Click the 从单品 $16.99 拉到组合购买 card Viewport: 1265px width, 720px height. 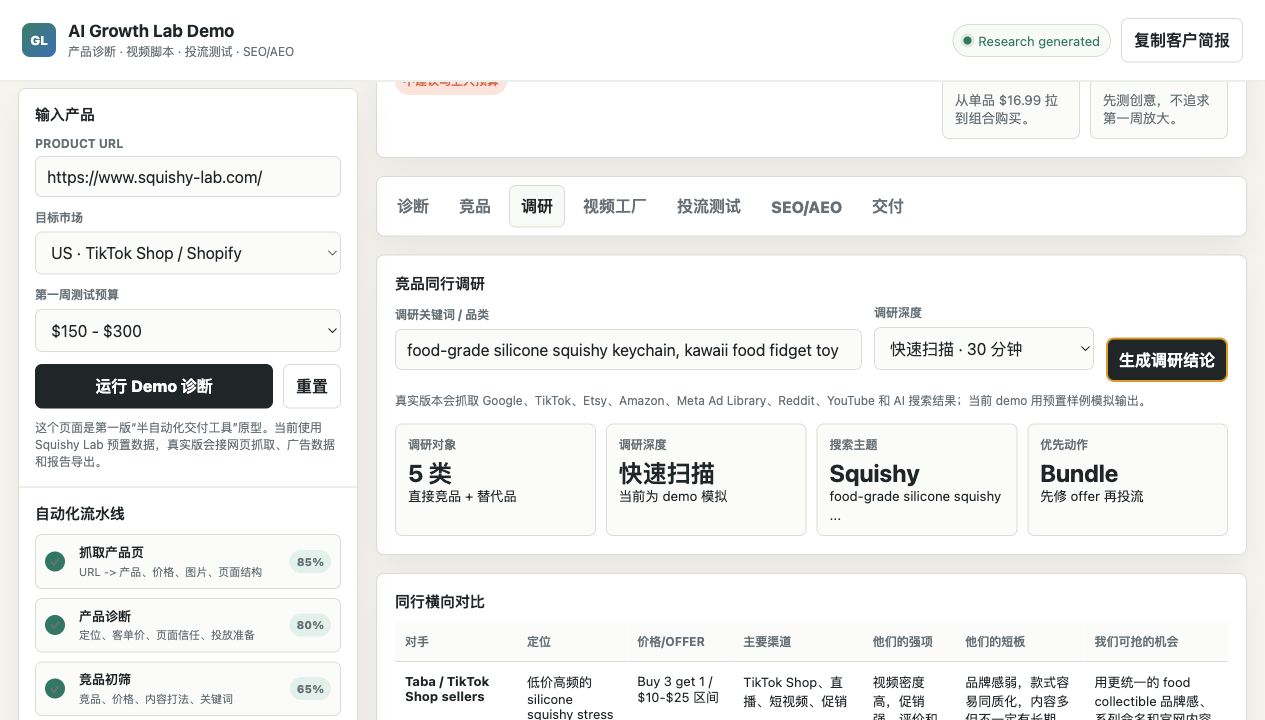pyautogui.click(x=1011, y=108)
